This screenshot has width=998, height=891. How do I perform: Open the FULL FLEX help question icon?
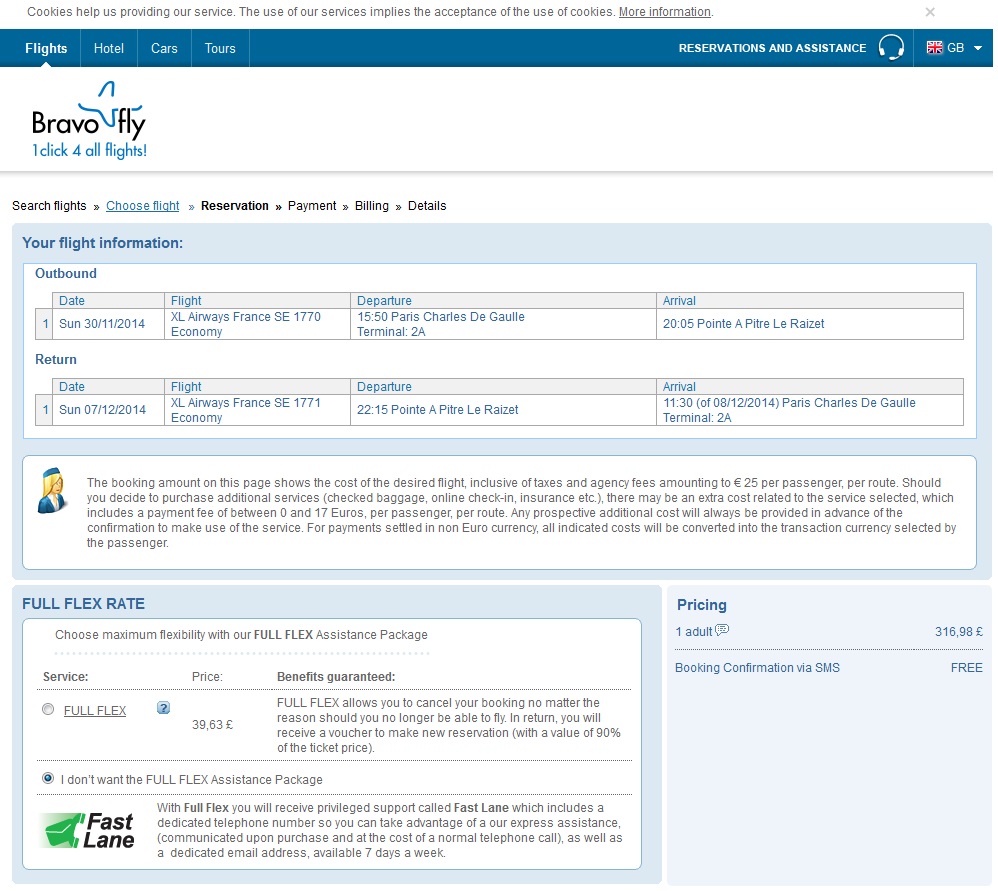(164, 708)
